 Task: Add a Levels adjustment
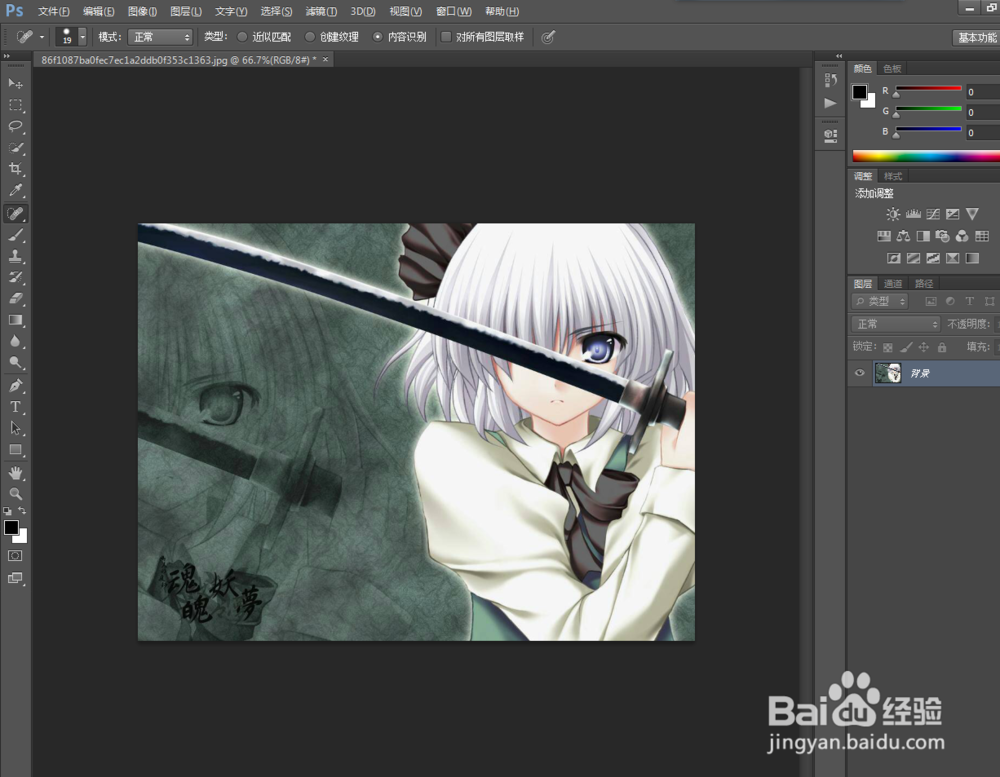pyautogui.click(x=913, y=214)
